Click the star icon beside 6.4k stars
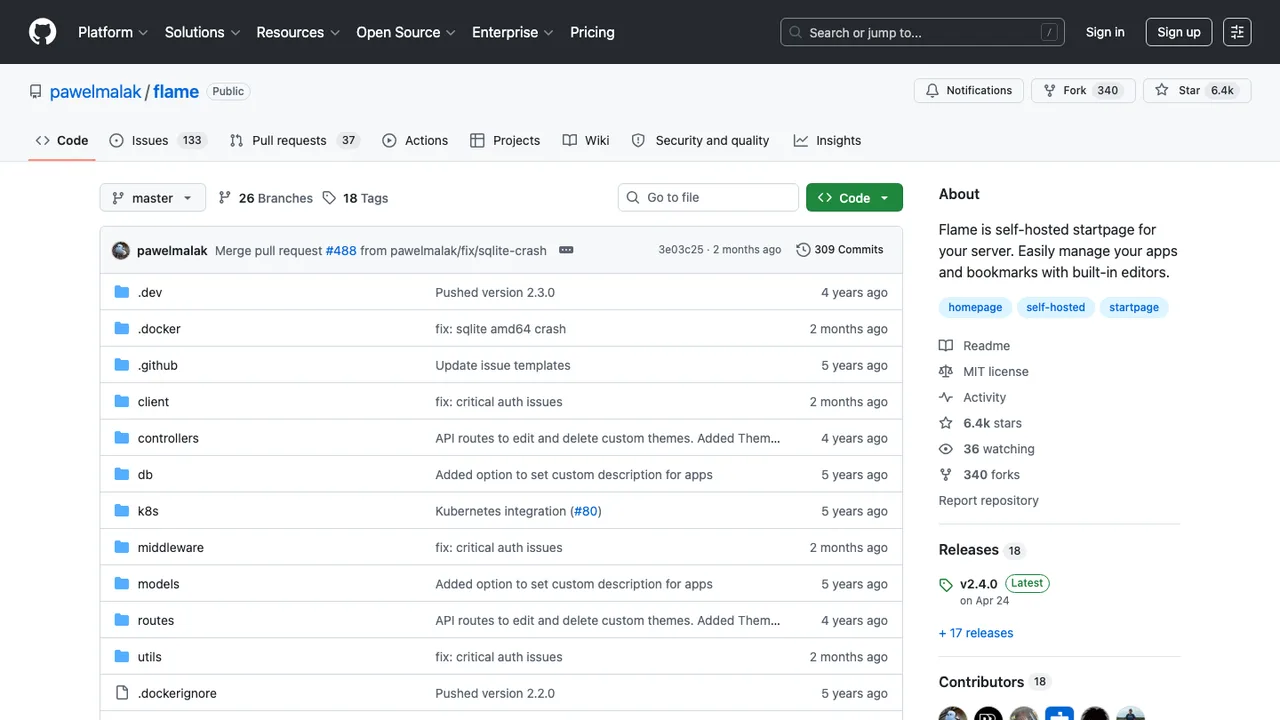The image size is (1280, 720). click(x=946, y=423)
